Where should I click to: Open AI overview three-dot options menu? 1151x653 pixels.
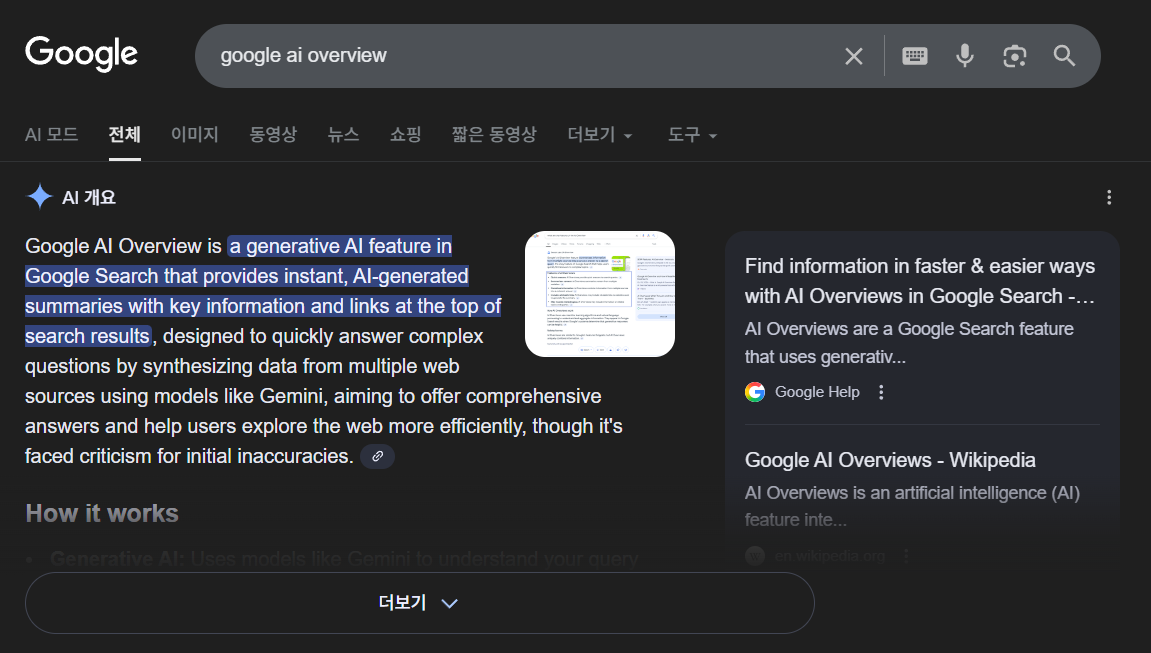click(x=1108, y=198)
